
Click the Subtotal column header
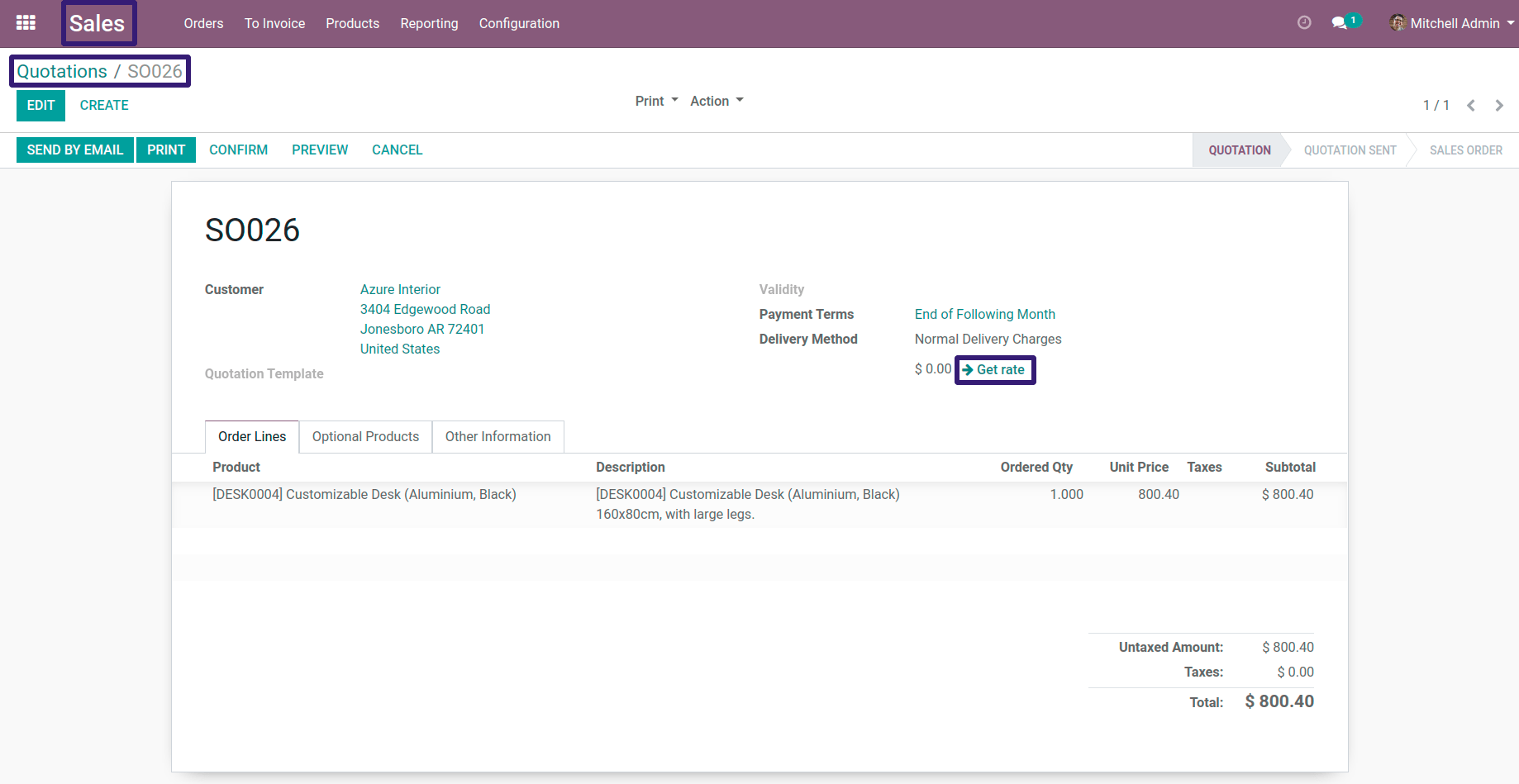(x=1290, y=467)
